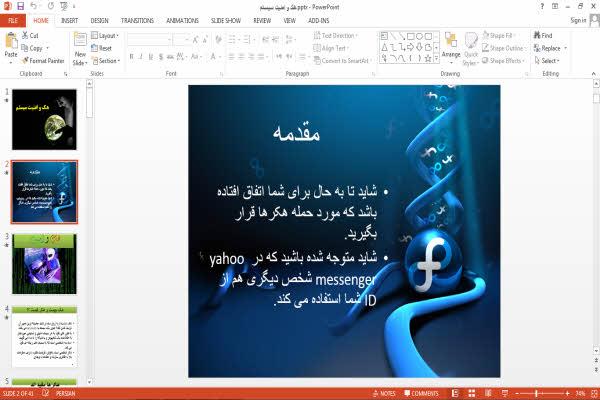The width and height of the screenshot is (600, 400).
Task: Start Slide Show from status bar
Action: tap(505, 393)
